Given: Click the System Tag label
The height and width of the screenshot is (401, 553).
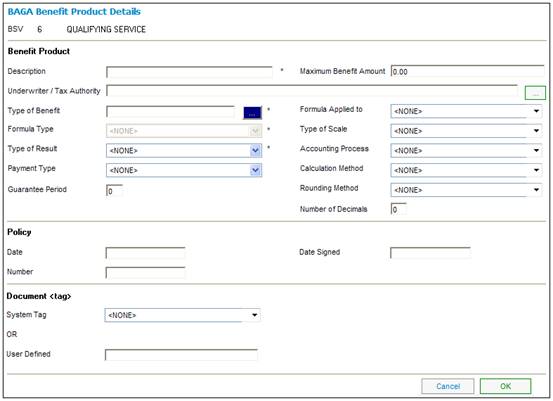Looking at the screenshot, I should click(26, 315).
